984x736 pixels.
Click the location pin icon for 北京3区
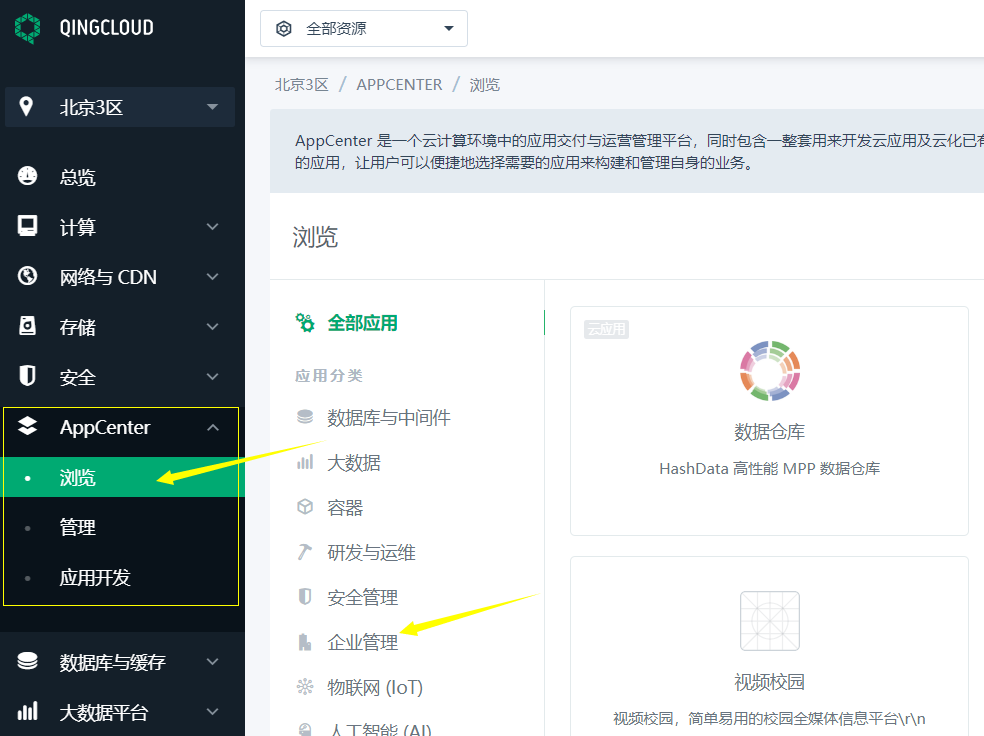(x=26, y=107)
